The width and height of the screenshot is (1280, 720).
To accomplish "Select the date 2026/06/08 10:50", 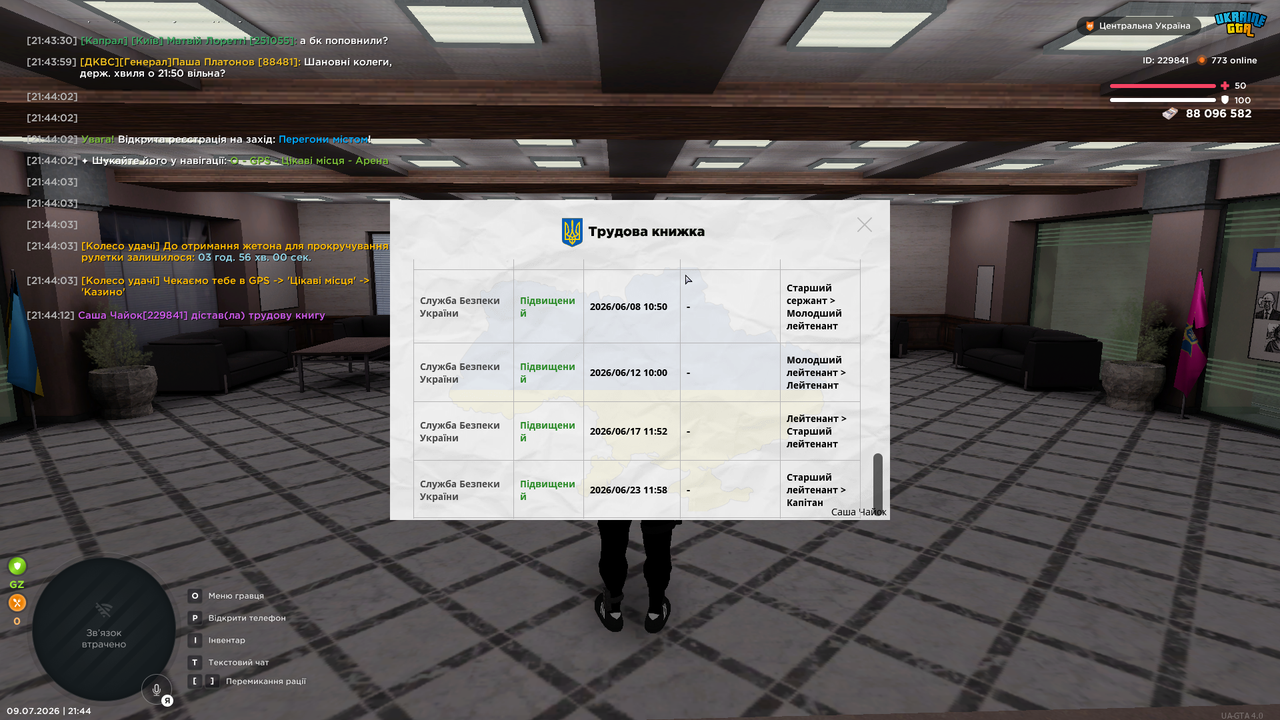I will click(x=628, y=307).
